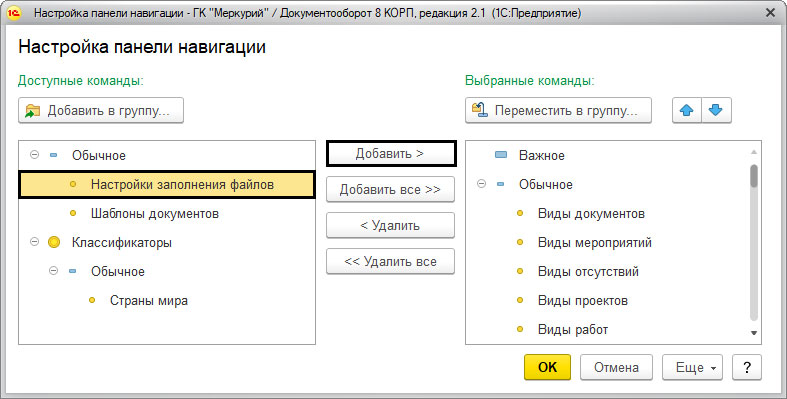This screenshot has width=787, height=399.
Task: Click the icon on Переместить в группу button
Action: 480,110
